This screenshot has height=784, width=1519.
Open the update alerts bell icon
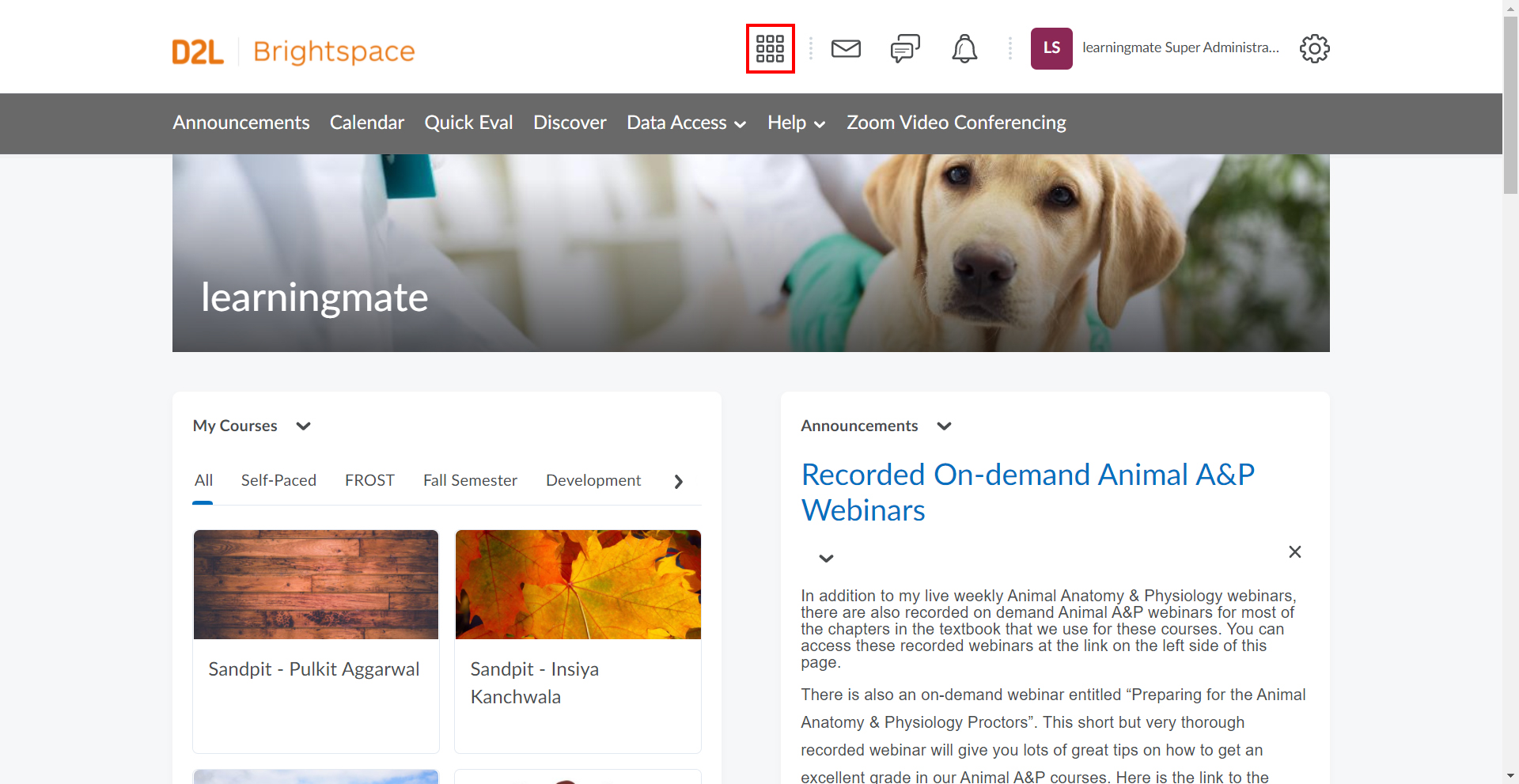pyautogui.click(x=964, y=49)
